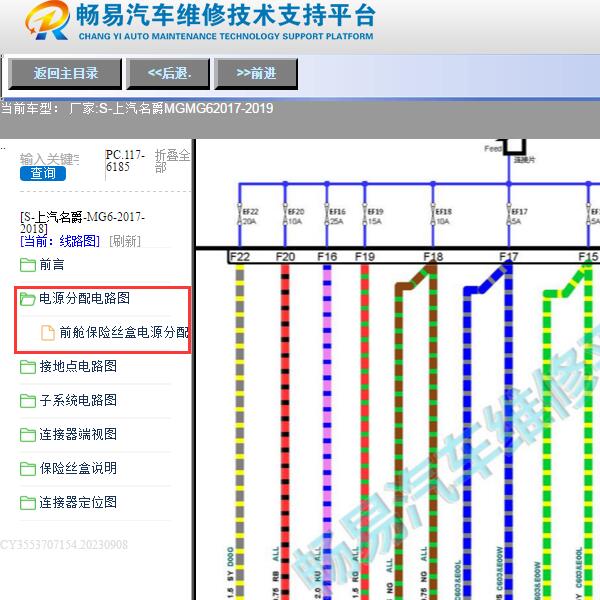Click the EF16 25A fuse symbol
Screen dimensions: 600x600
click(327, 215)
